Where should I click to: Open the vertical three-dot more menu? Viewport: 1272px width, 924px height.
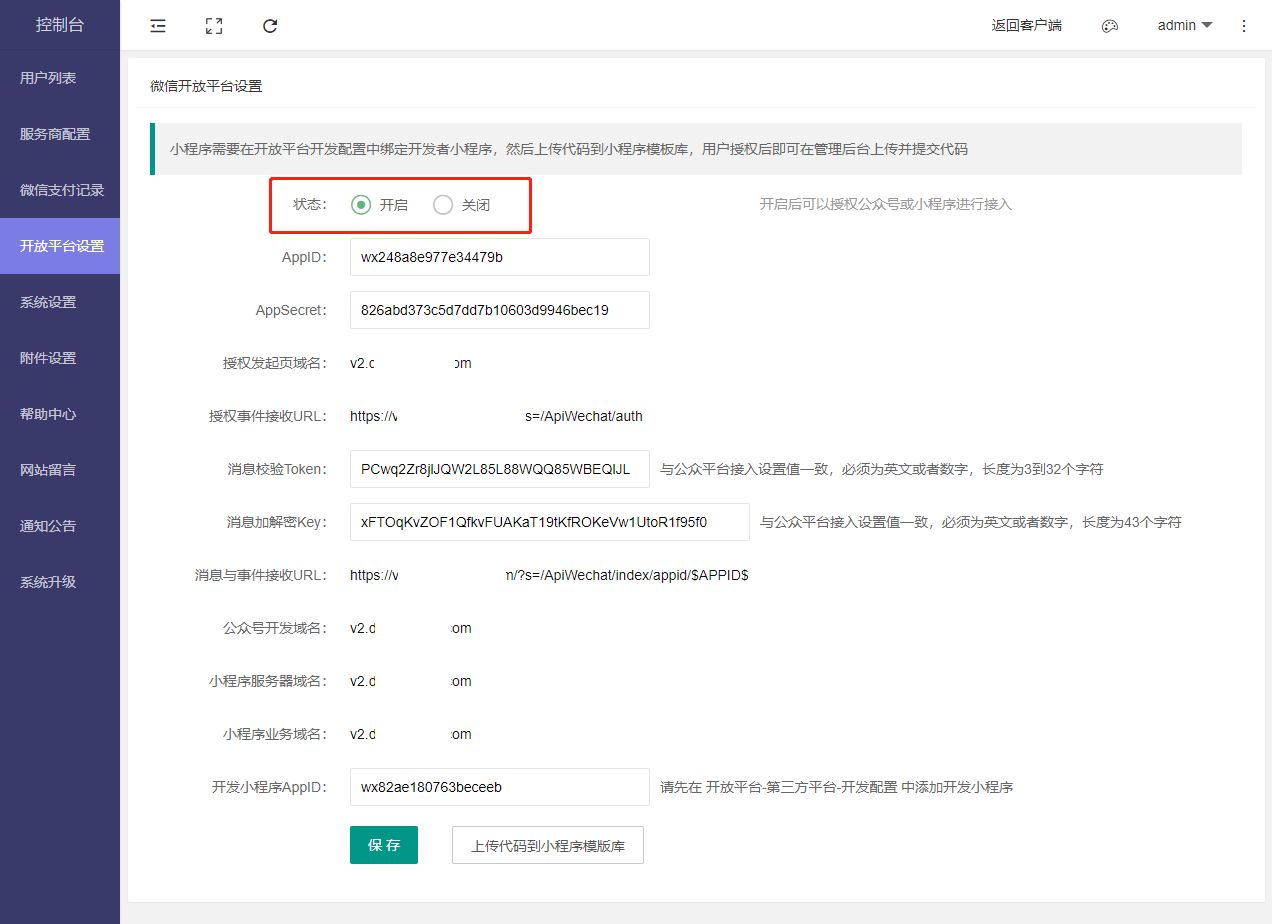[x=1244, y=26]
